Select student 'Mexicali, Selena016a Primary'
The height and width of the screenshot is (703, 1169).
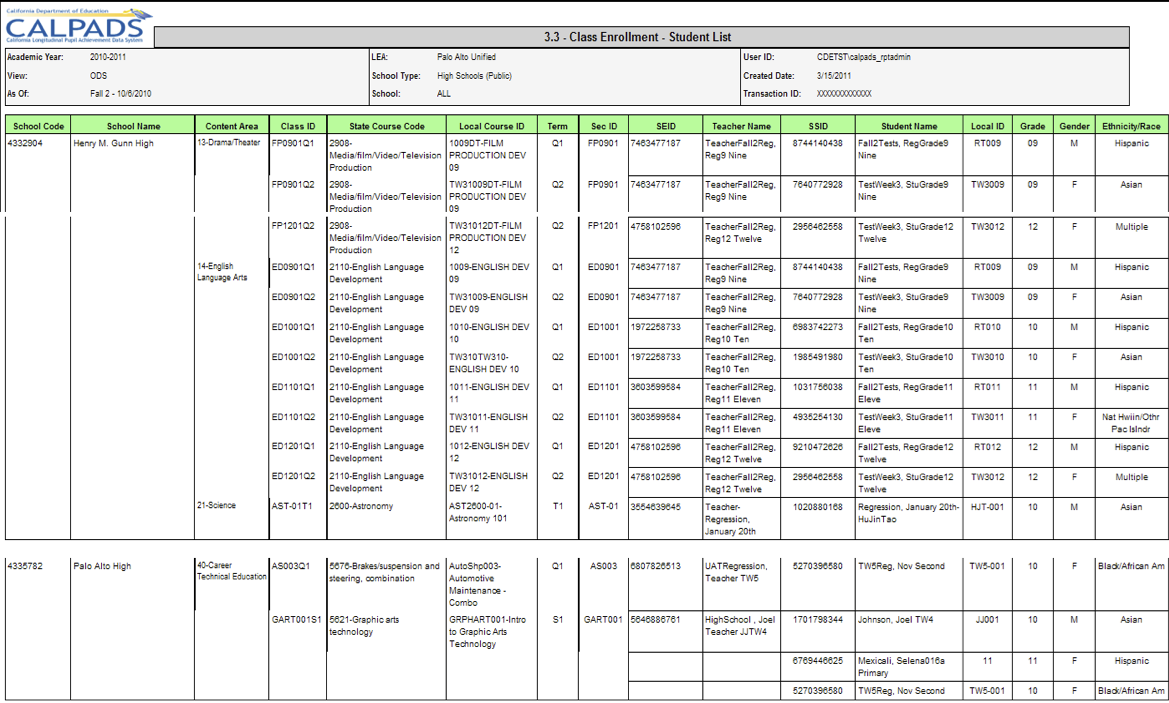pos(901,666)
